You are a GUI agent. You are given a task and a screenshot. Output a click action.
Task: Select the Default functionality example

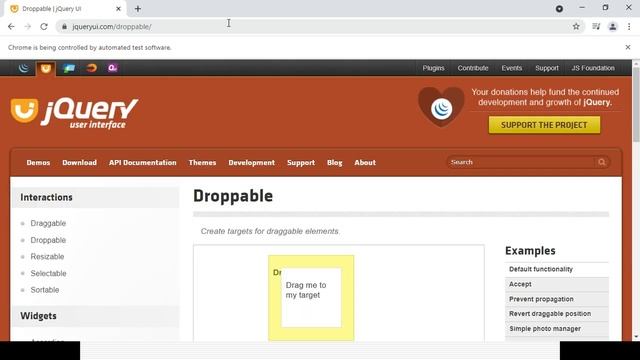click(x=557, y=269)
